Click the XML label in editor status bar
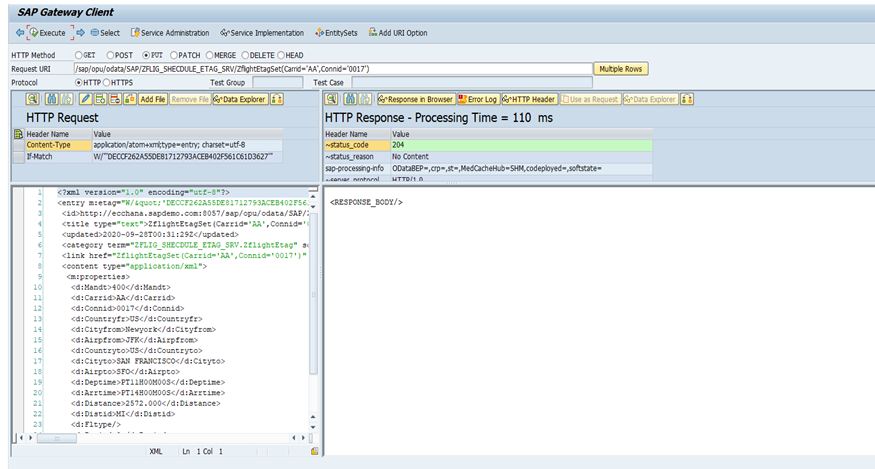Viewport: 875px width, 469px height. [156, 451]
